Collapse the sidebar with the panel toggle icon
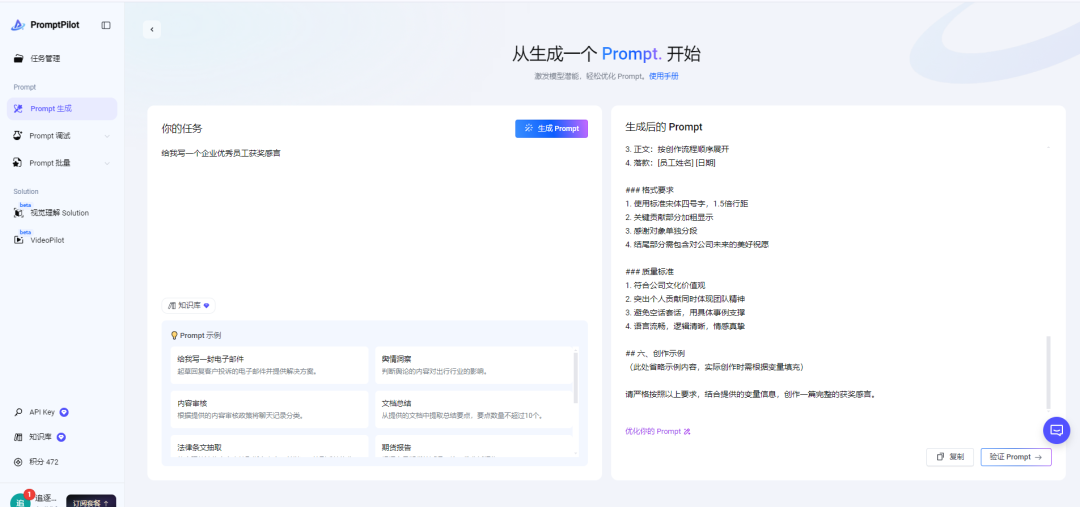 (x=105, y=25)
